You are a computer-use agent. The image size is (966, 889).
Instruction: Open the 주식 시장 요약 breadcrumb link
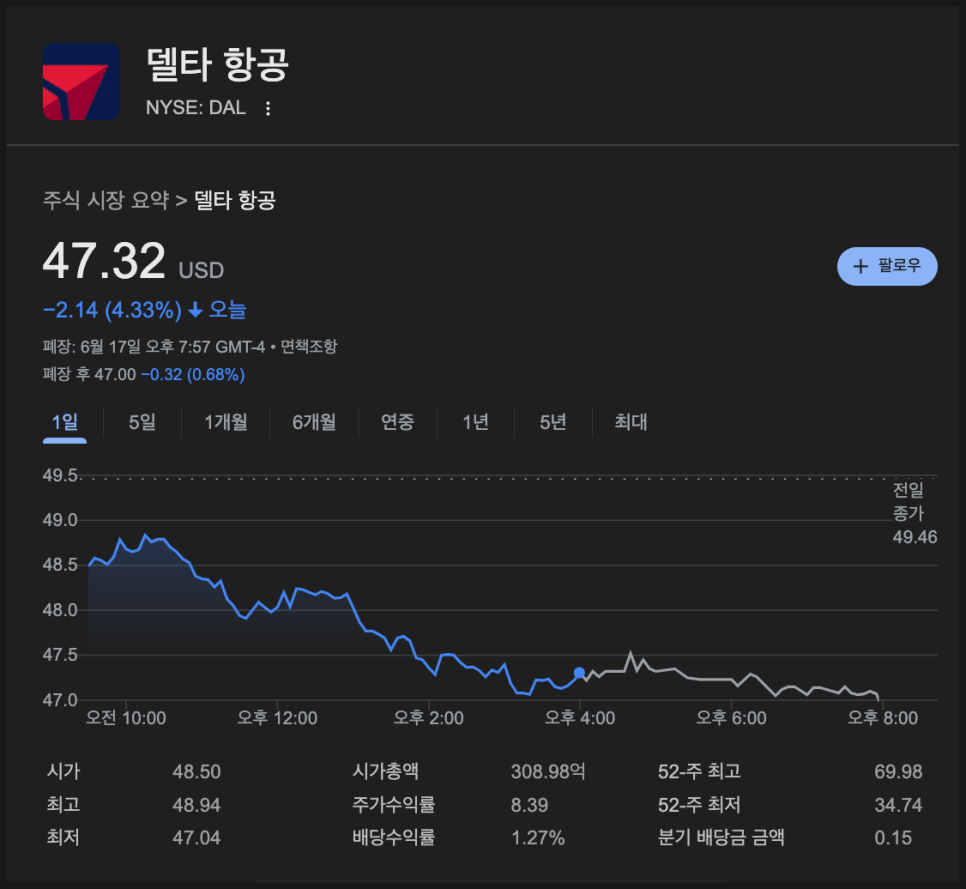105,200
